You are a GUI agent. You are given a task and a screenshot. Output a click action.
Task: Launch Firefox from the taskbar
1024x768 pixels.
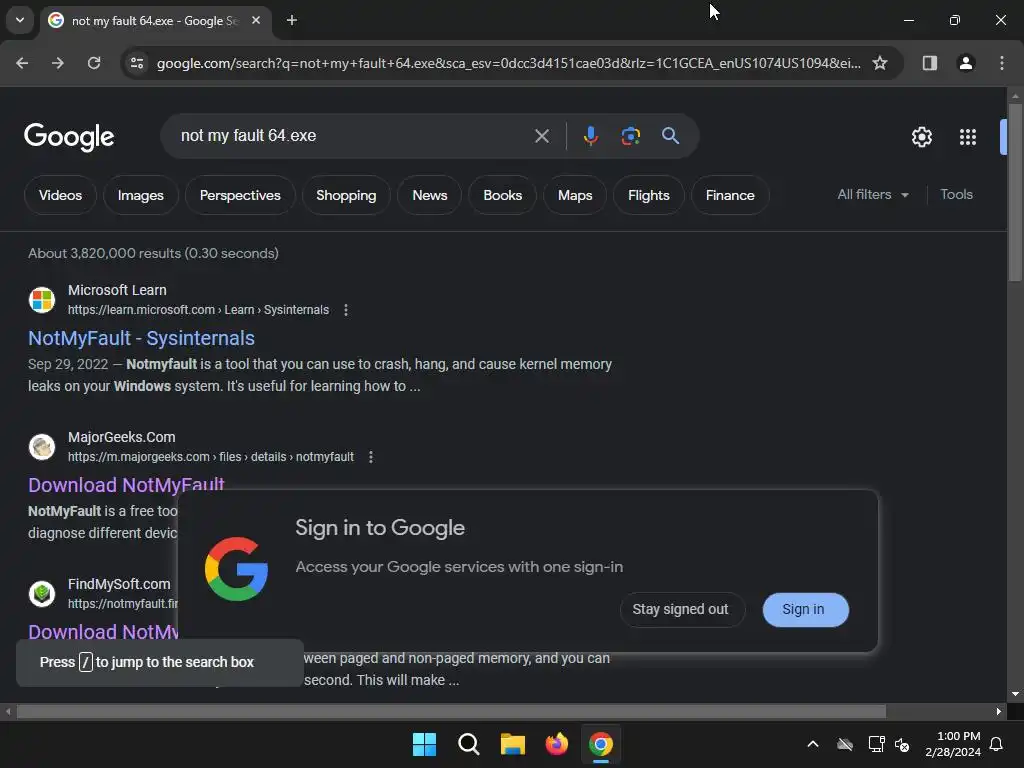556,744
